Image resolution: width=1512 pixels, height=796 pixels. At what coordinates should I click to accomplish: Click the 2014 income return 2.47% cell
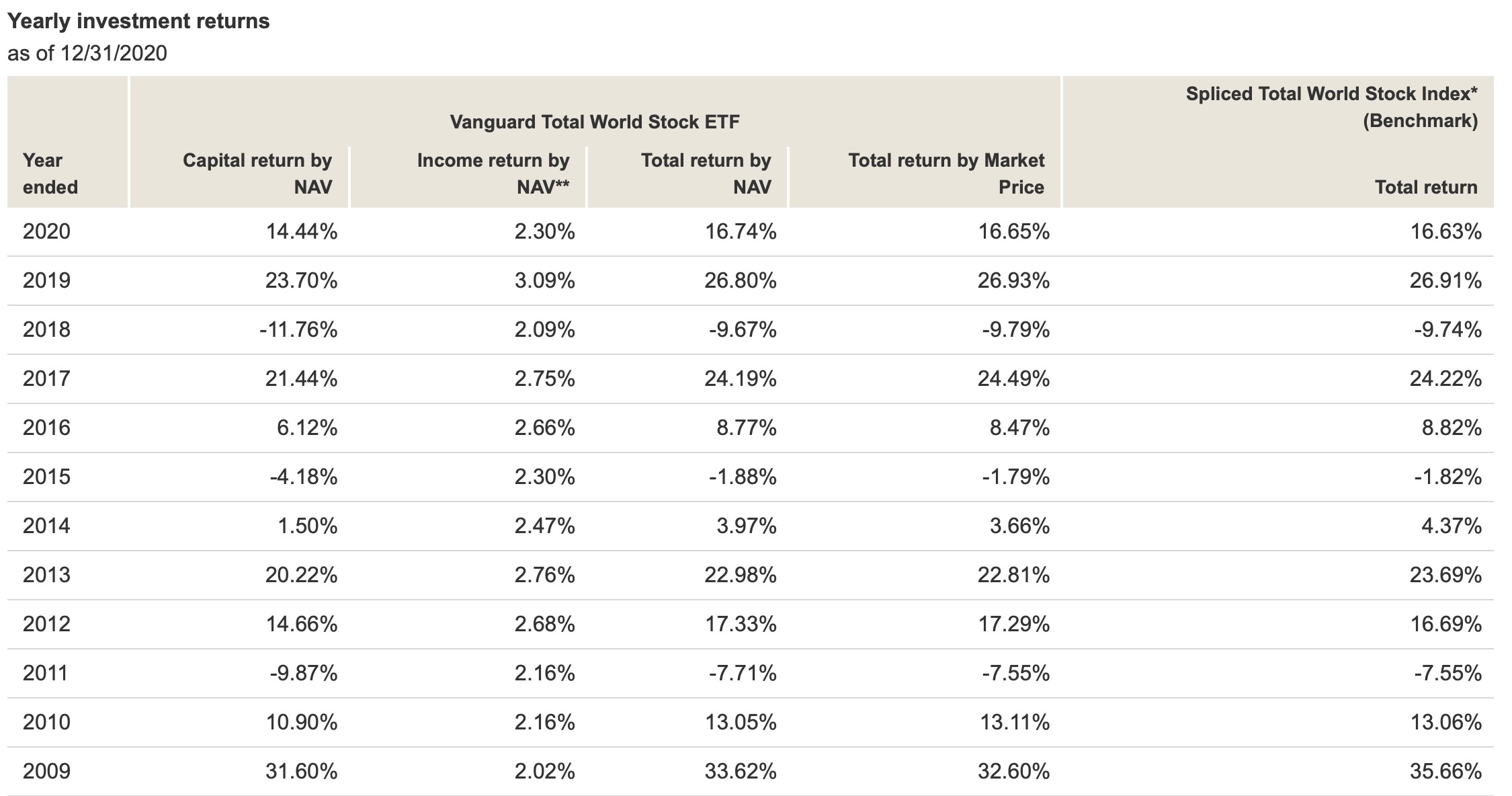(x=544, y=526)
